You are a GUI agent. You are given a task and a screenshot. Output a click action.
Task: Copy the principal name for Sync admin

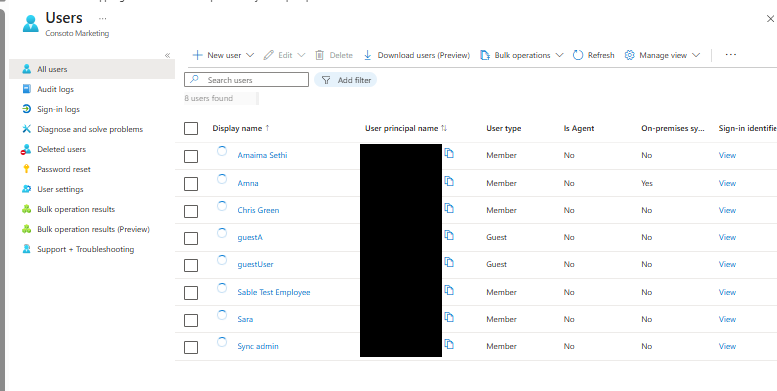[449, 344]
